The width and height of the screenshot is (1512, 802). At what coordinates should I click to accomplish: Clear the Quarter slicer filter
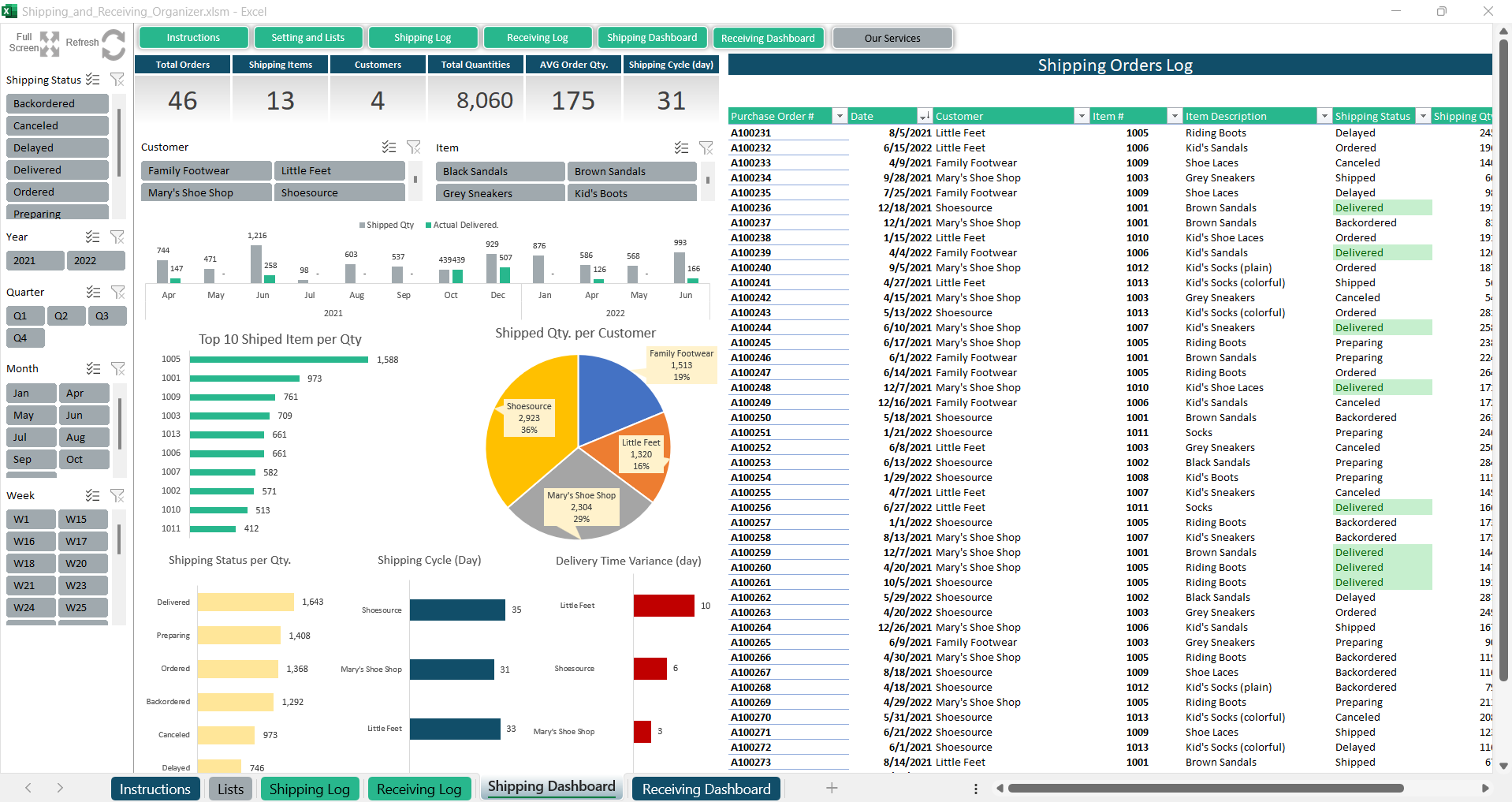pos(117,293)
